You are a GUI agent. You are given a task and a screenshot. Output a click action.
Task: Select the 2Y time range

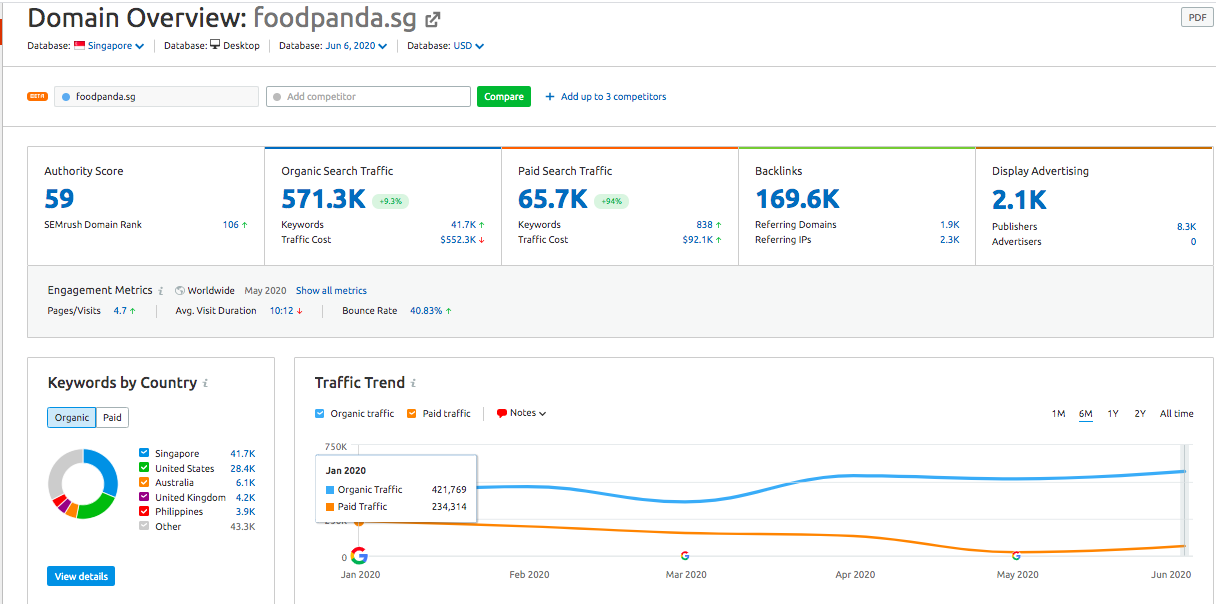(x=1140, y=414)
